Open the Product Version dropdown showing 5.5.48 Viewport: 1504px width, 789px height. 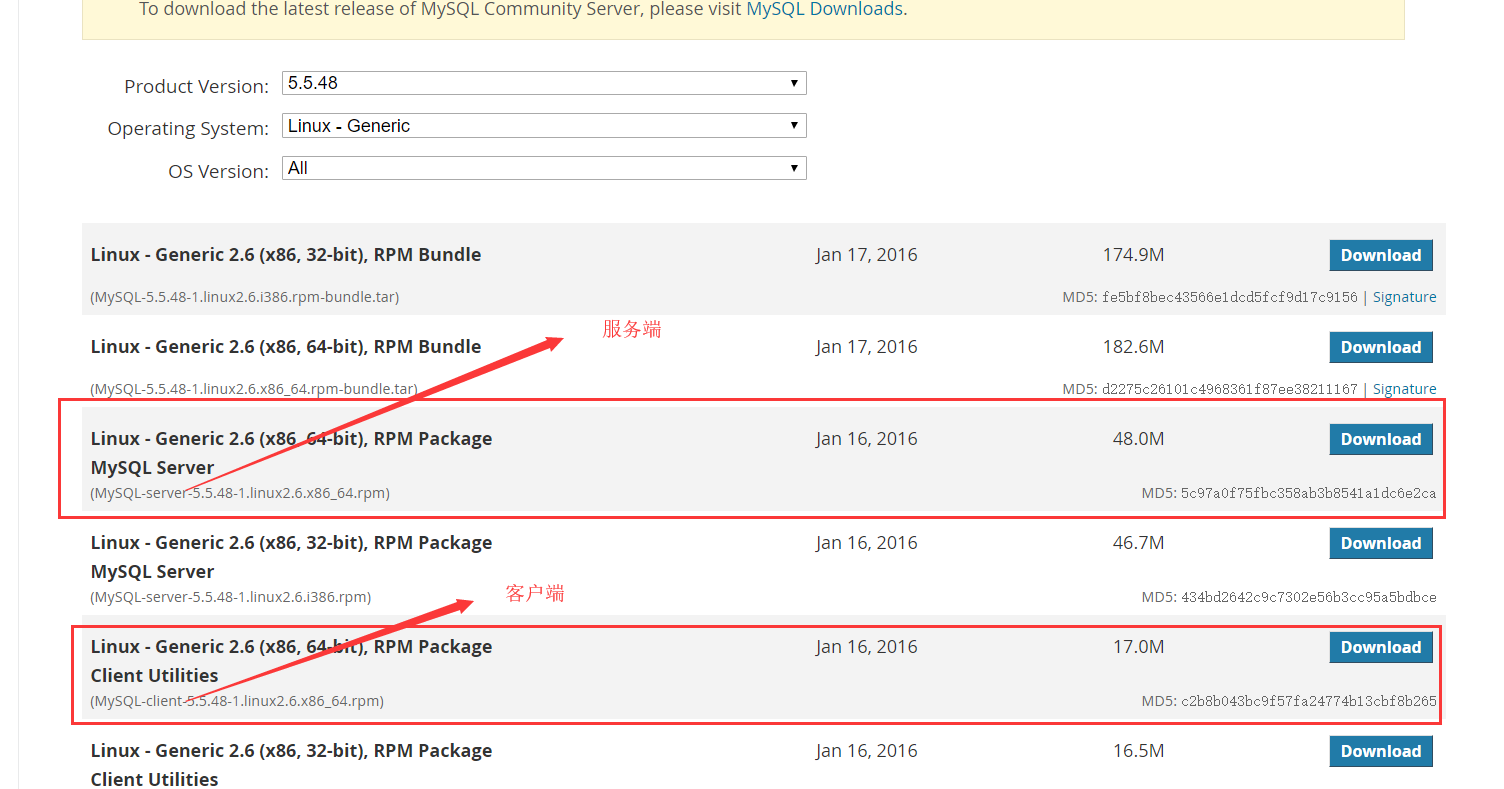544,83
